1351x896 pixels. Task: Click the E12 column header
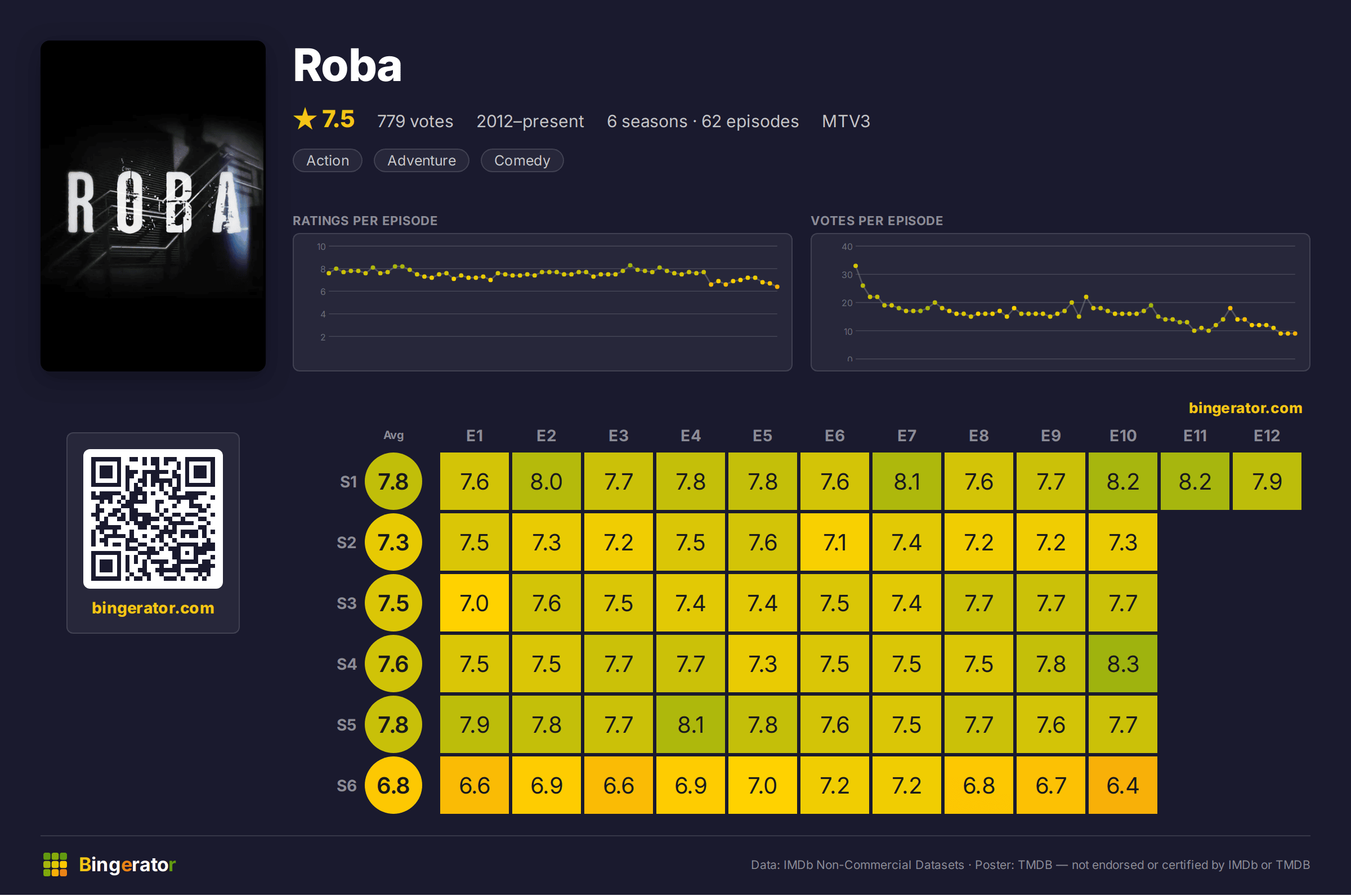click(x=1267, y=436)
